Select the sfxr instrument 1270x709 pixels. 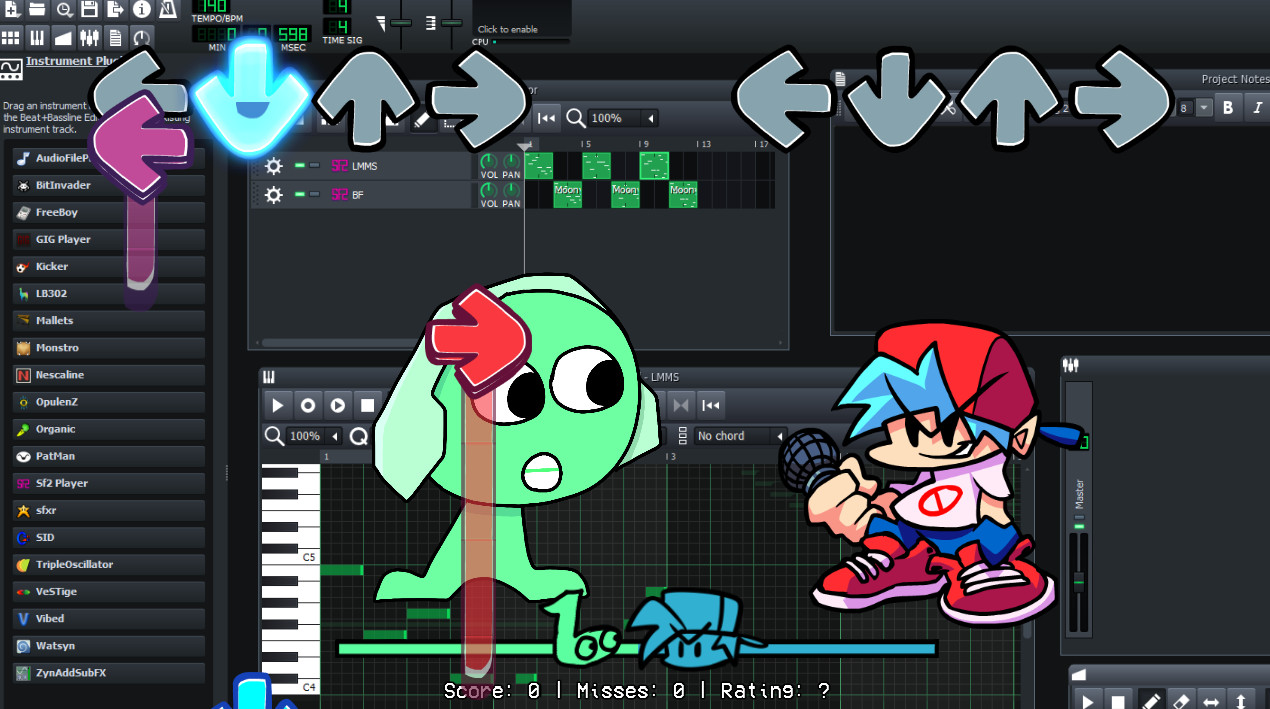tap(109, 510)
